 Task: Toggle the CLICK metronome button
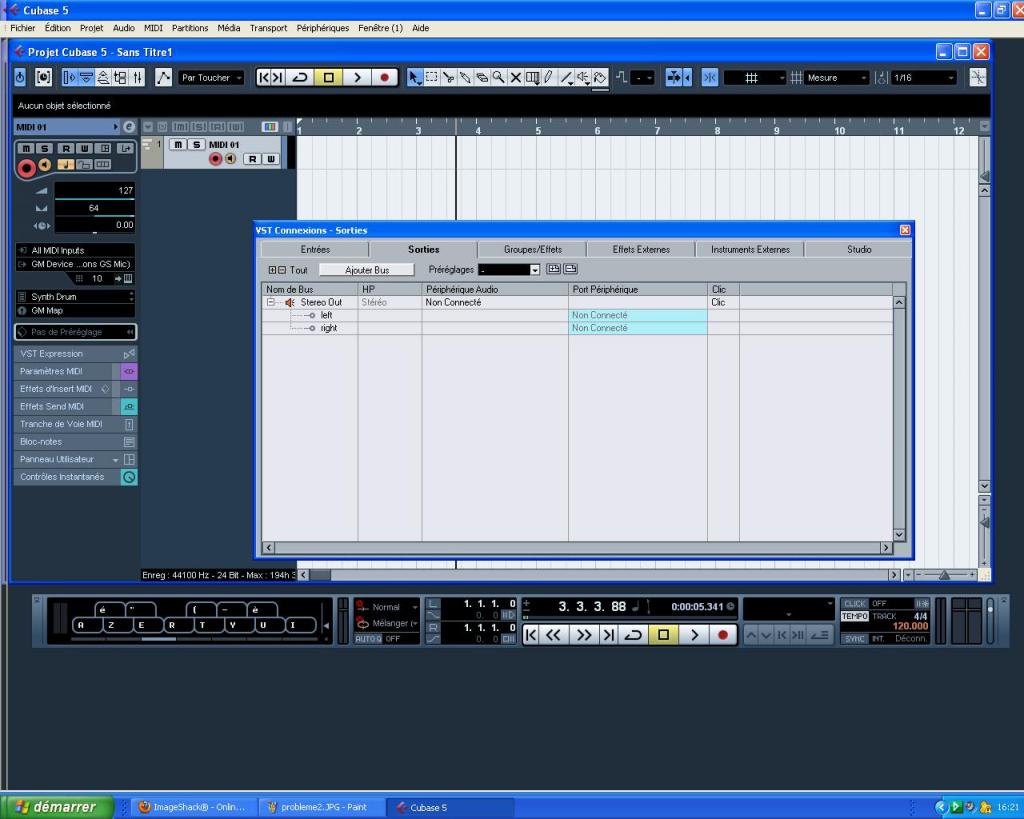854,603
